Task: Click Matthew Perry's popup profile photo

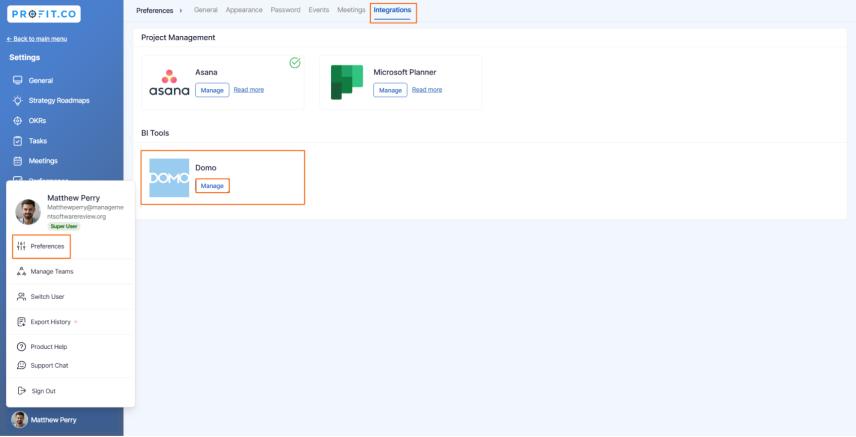Action: pos(28,212)
